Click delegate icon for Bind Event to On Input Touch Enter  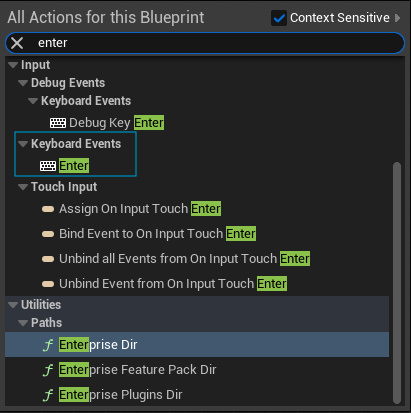48,234
